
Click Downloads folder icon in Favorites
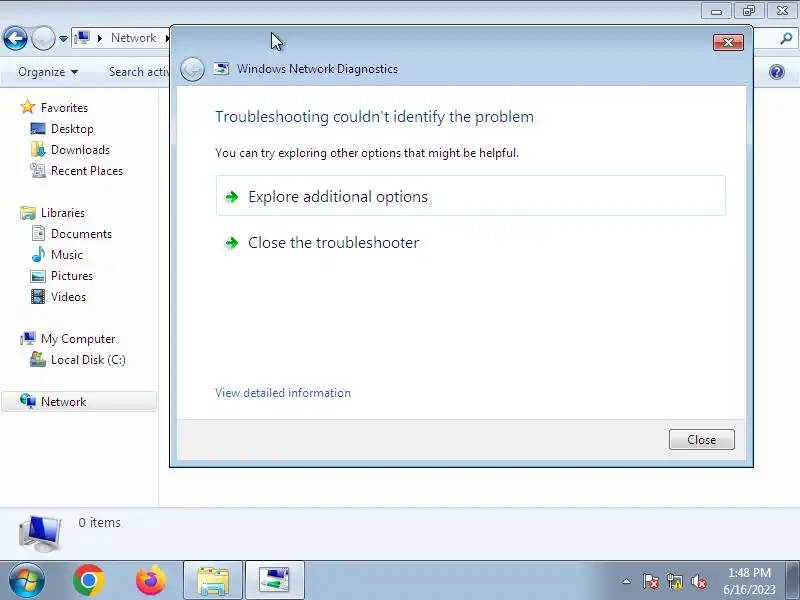pyautogui.click(x=38, y=149)
